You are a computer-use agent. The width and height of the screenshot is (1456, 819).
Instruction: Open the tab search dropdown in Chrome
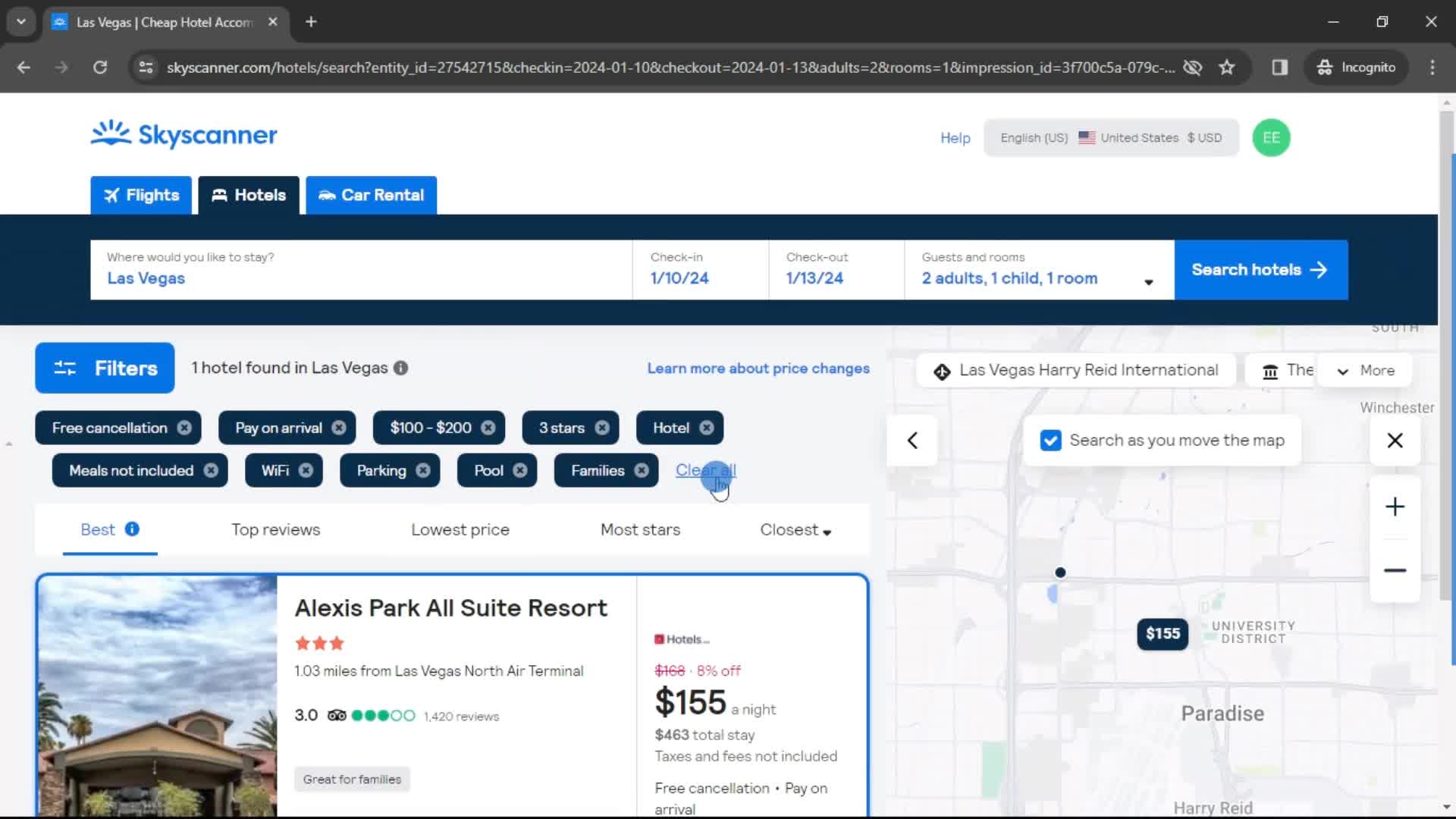[21, 22]
